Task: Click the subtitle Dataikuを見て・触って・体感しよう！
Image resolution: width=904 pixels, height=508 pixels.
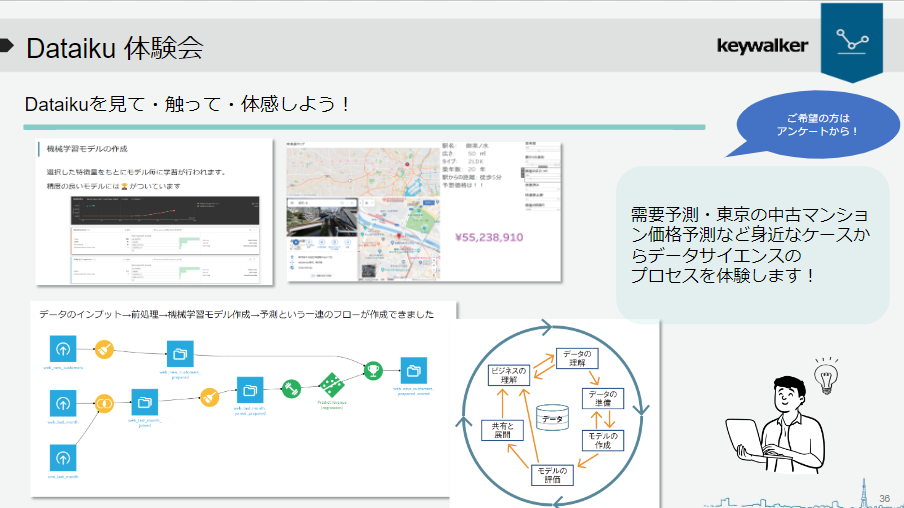Action: coord(188,104)
